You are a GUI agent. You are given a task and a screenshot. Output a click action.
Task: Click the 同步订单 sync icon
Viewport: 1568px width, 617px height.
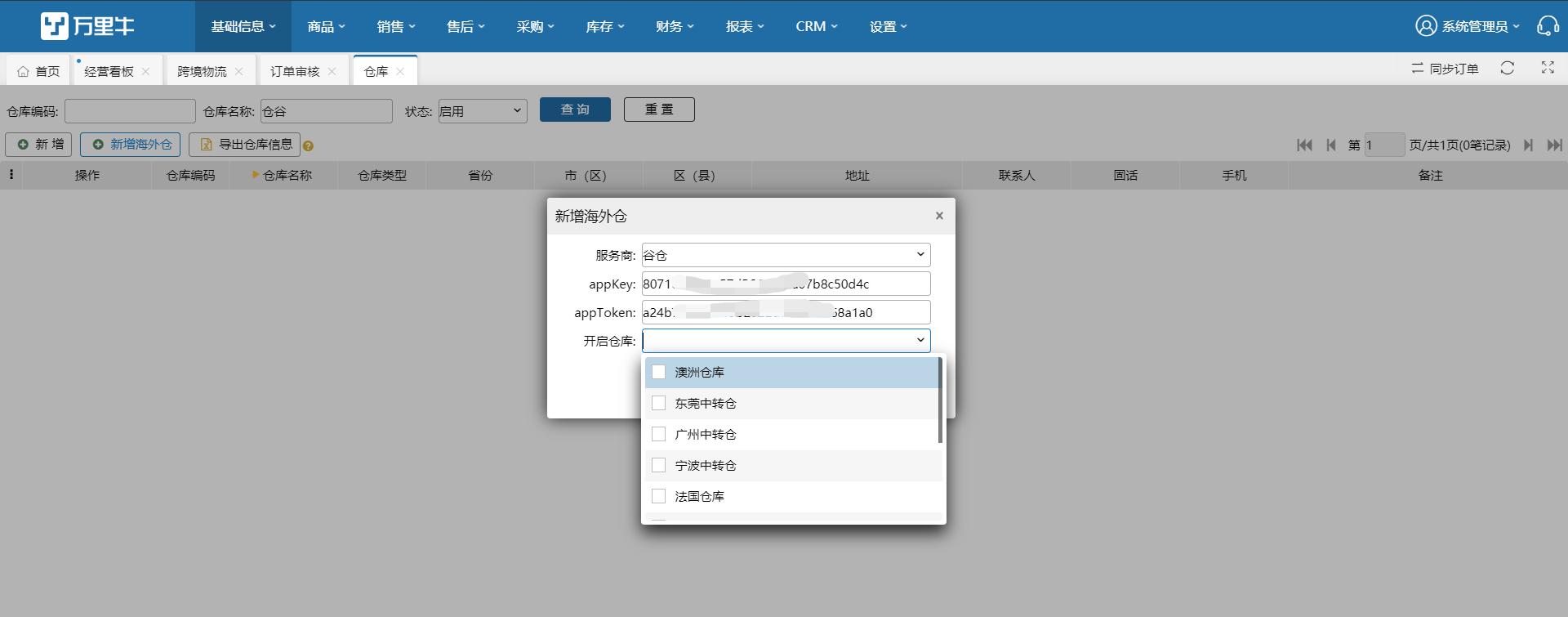click(1418, 69)
